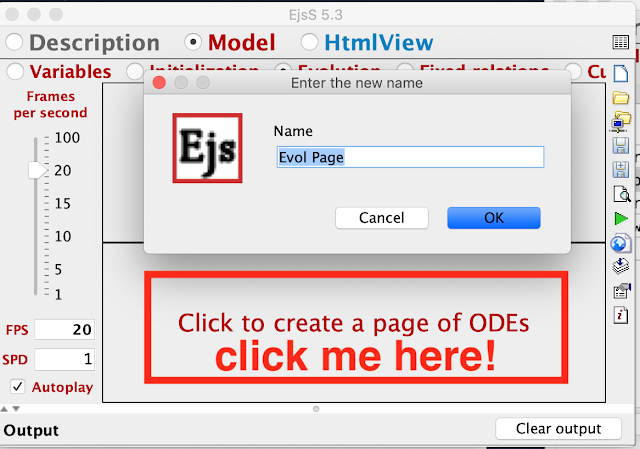Screen dimensions: 640x449
Task: Open the information document icon
Action: click(x=621, y=315)
